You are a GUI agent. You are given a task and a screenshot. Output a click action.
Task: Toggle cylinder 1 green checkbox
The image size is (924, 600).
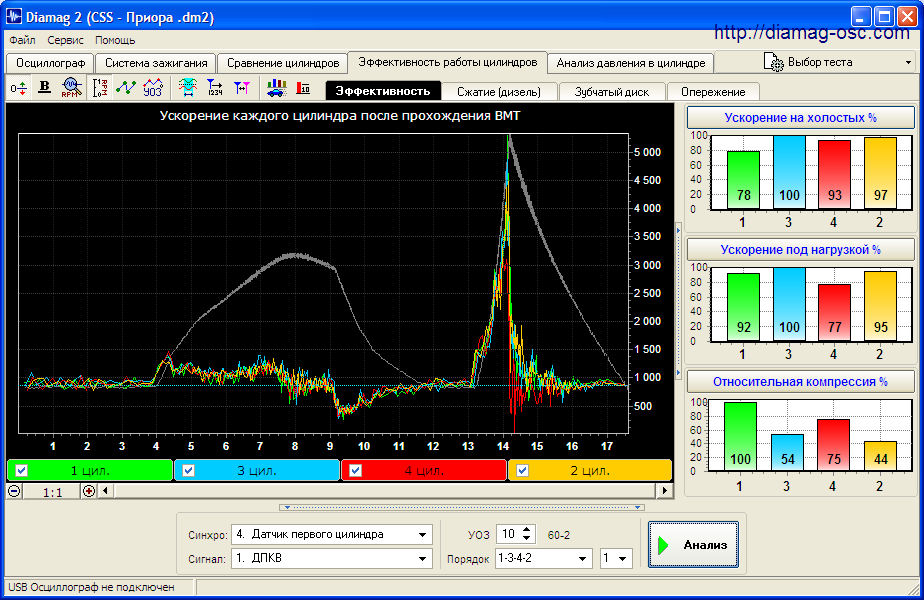pyautogui.click(x=21, y=470)
